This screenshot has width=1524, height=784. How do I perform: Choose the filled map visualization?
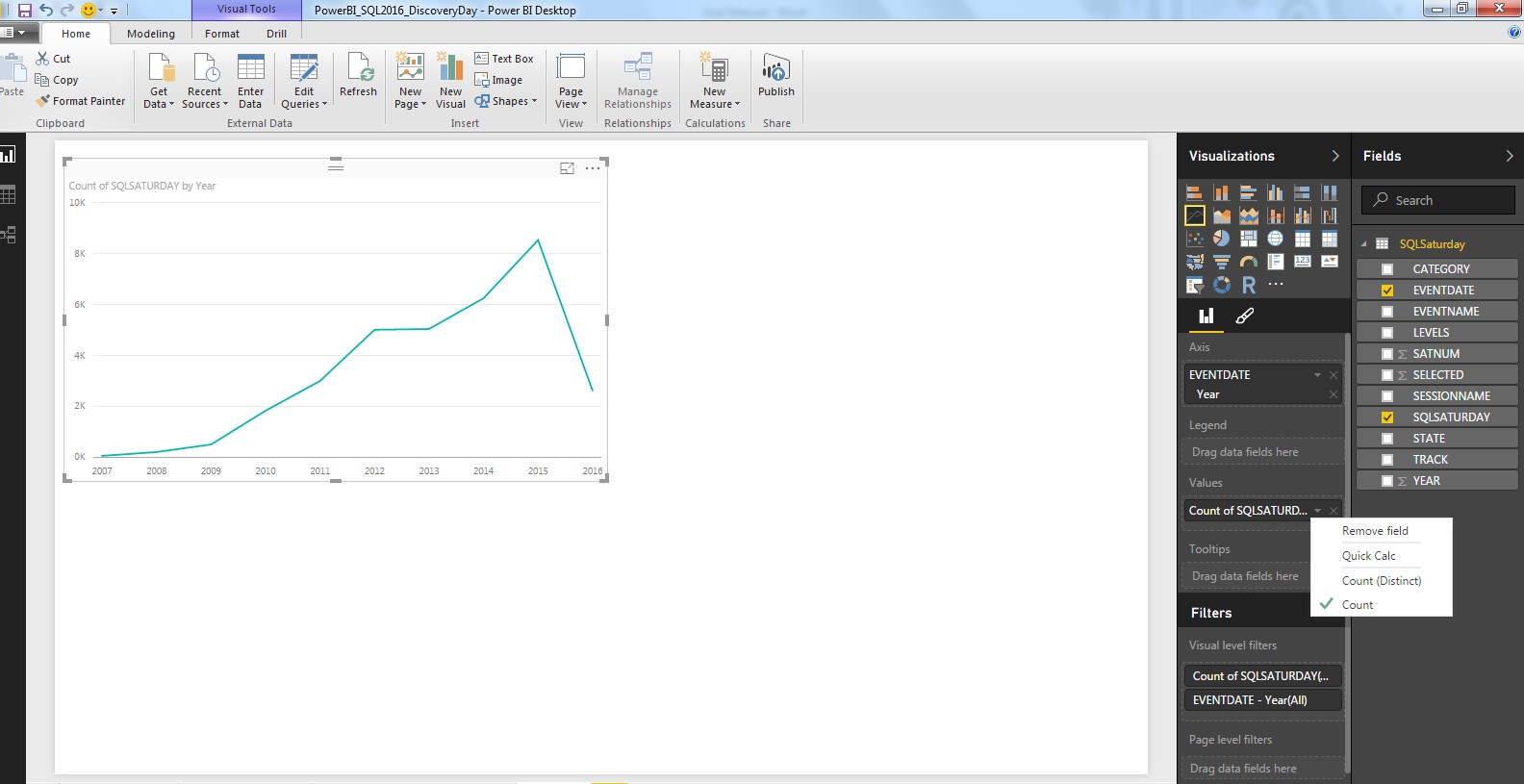1194,262
